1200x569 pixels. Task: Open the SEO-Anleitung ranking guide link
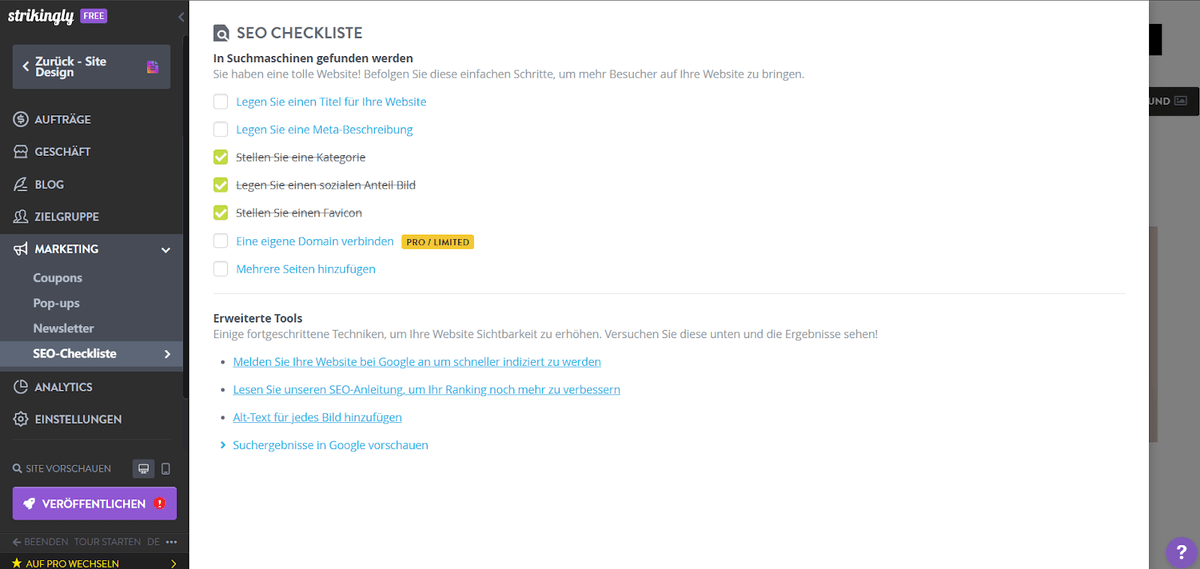427,389
